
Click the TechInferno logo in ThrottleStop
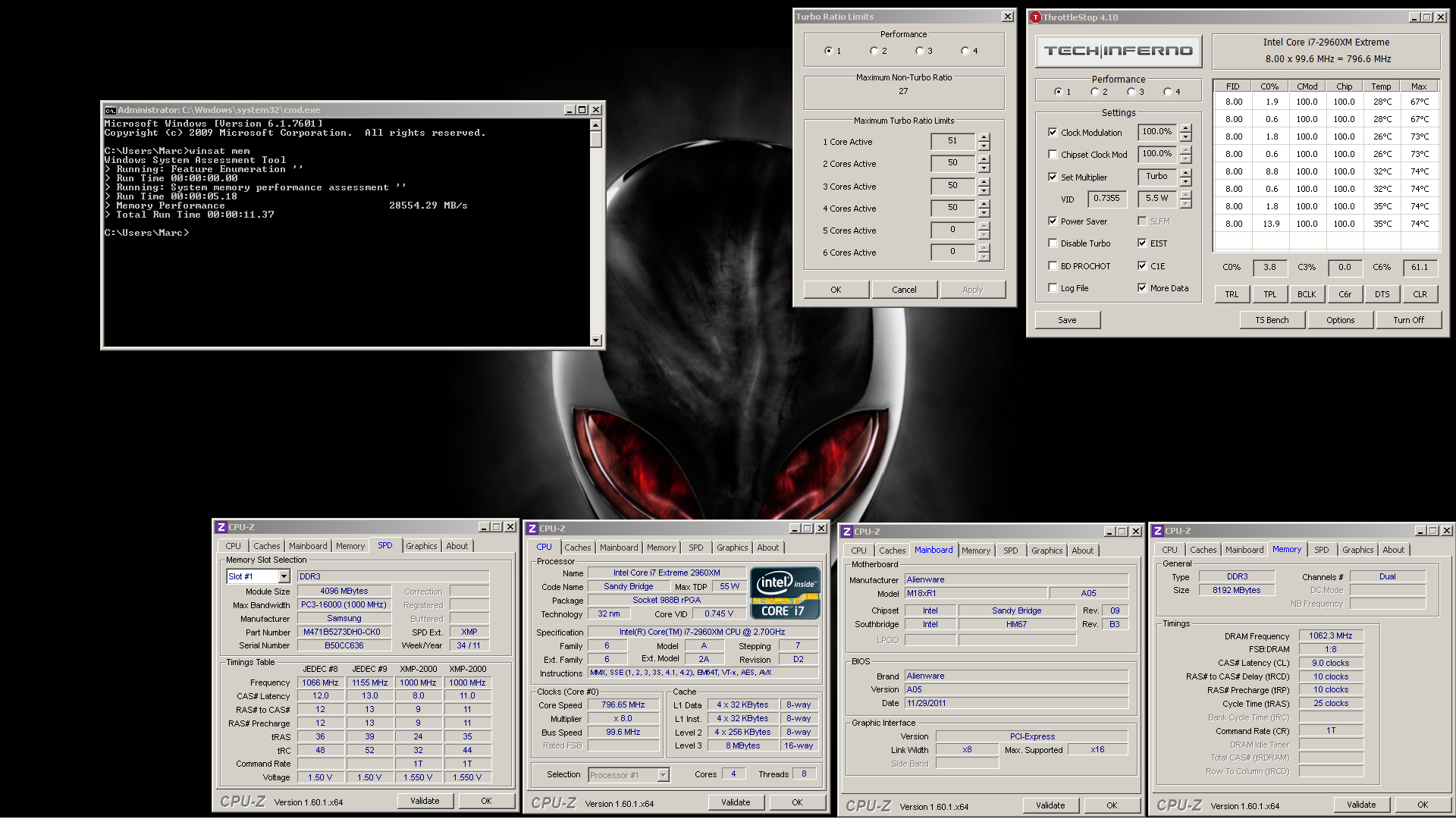[1119, 51]
